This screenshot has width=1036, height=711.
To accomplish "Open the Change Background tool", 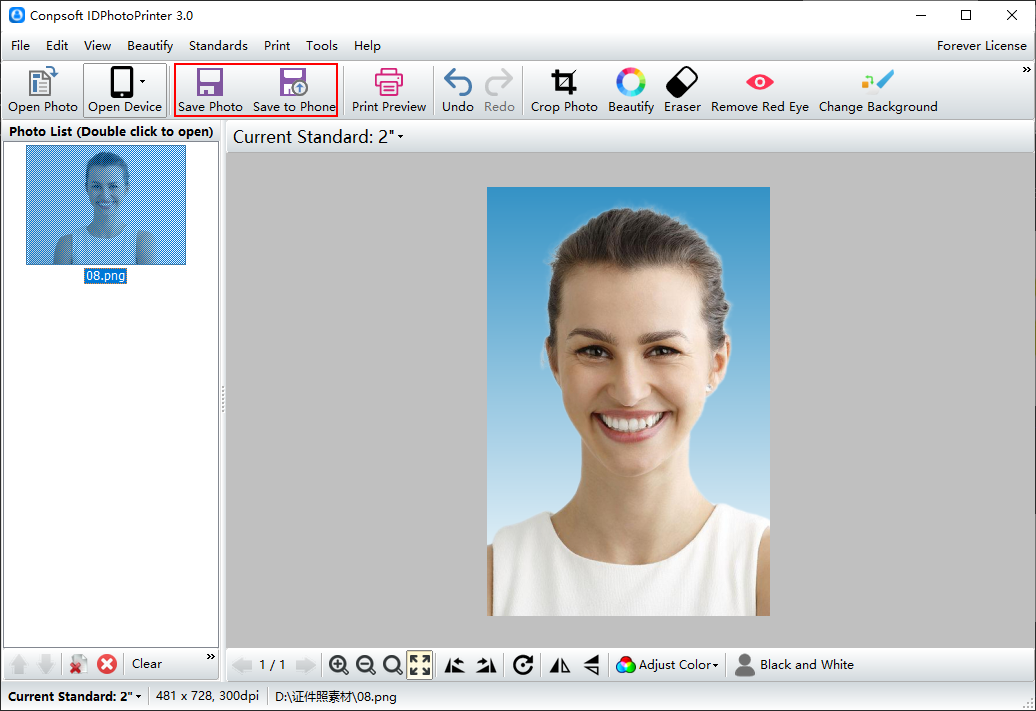I will (878, 91).
